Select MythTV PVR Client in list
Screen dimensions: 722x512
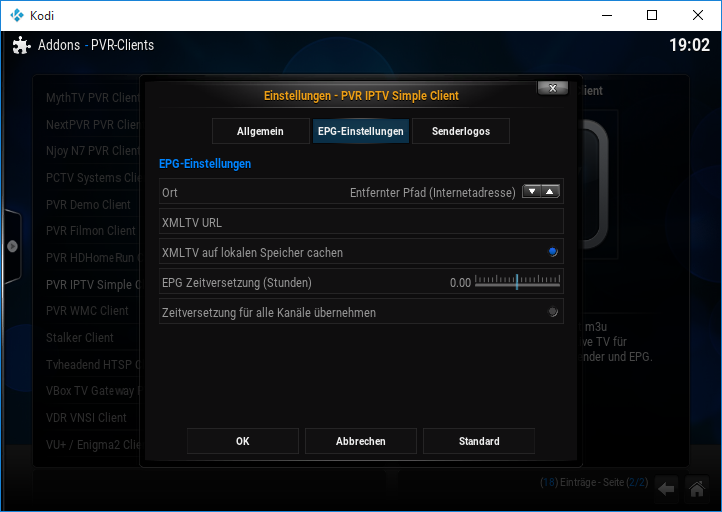[x=93, y=98]
